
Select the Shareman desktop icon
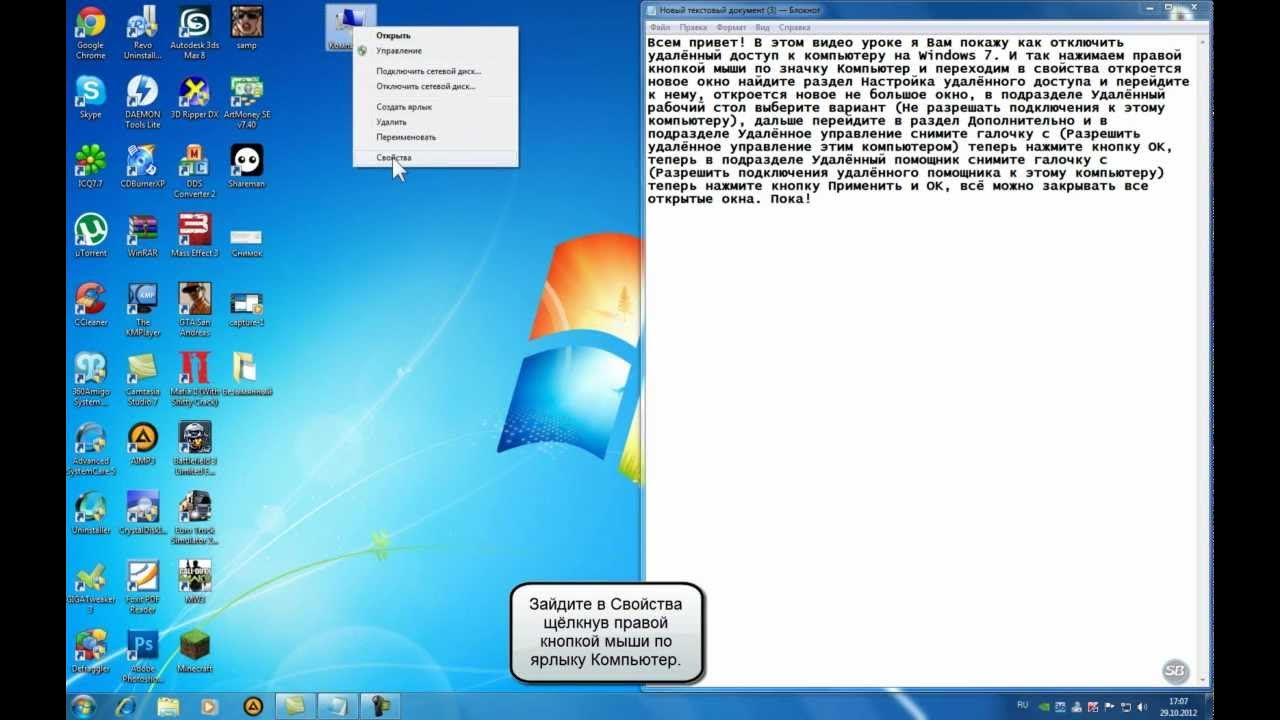(x=246, y=166)
